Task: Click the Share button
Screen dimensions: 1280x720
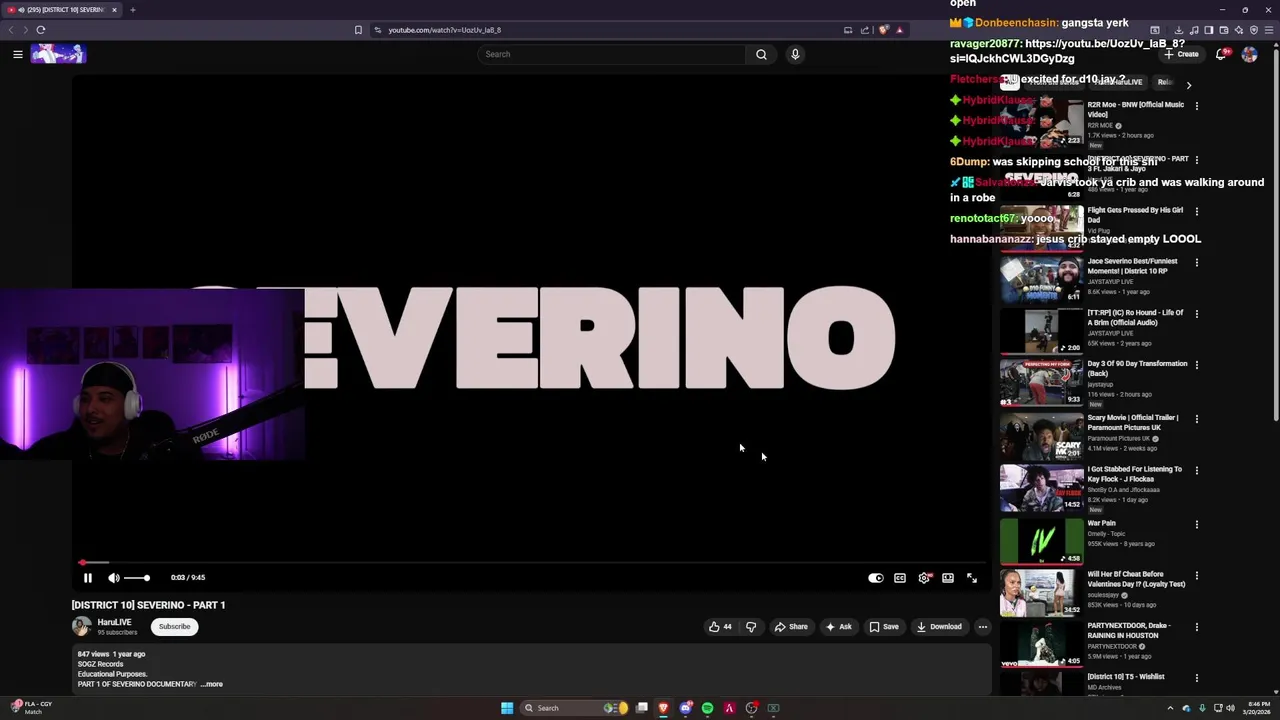Action: (791, 627)
